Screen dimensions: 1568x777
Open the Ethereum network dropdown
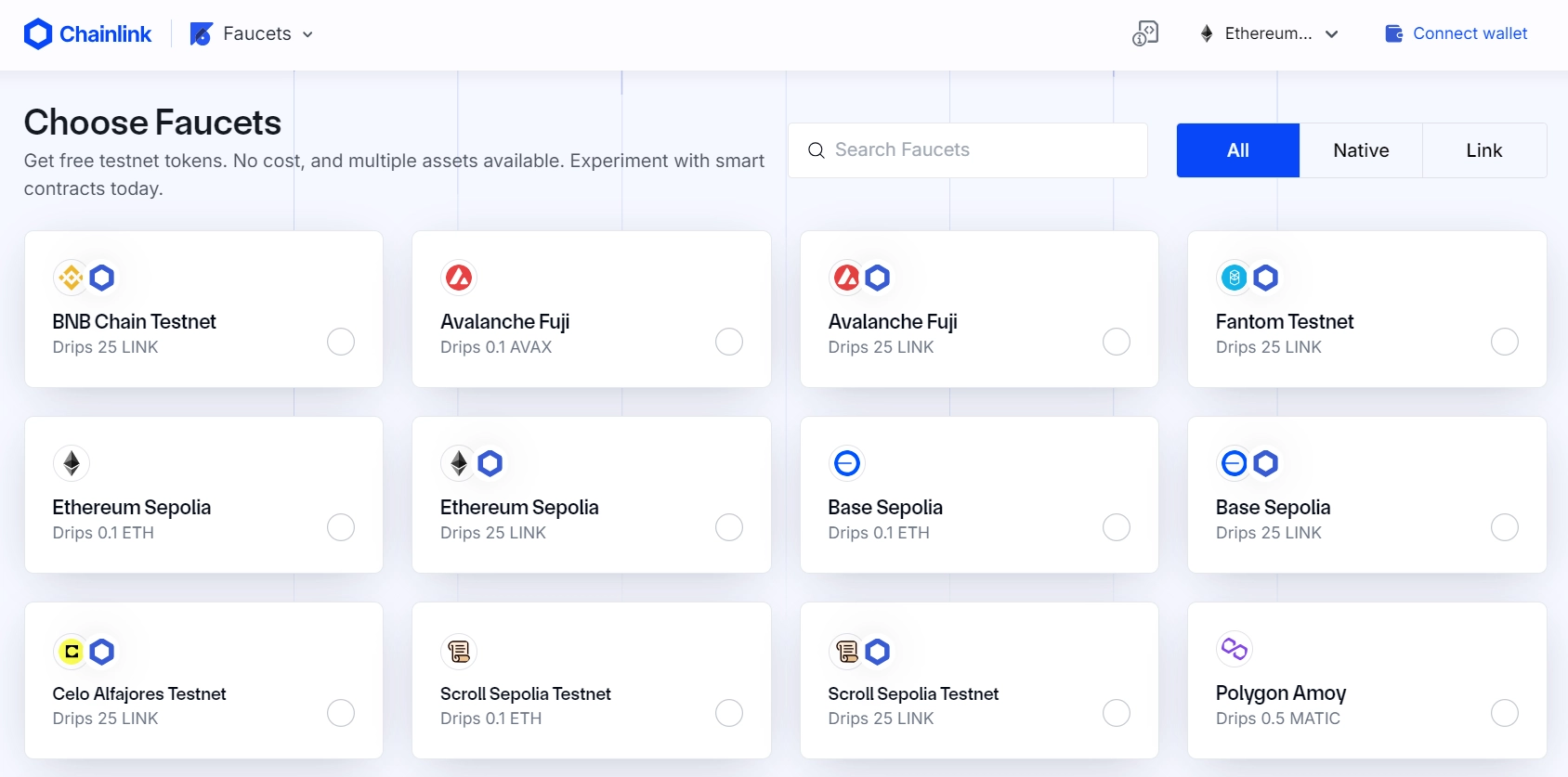[1268, 33]
